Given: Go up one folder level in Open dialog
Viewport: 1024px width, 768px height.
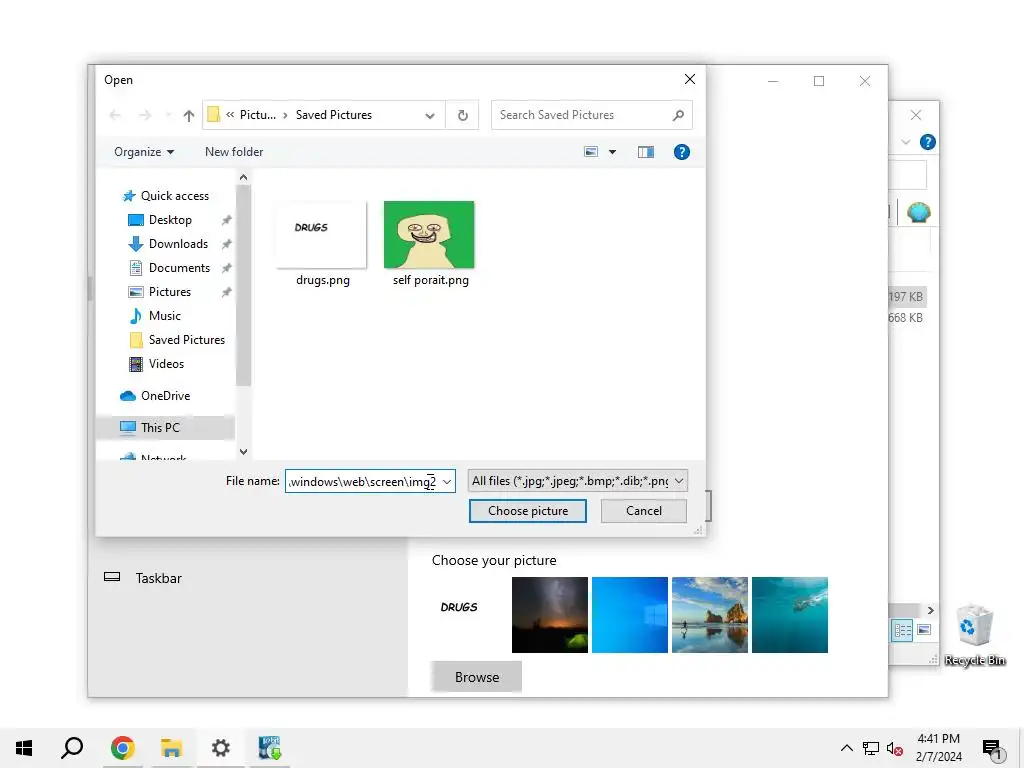Looking at the screenshot, I should tap(189, 116).
